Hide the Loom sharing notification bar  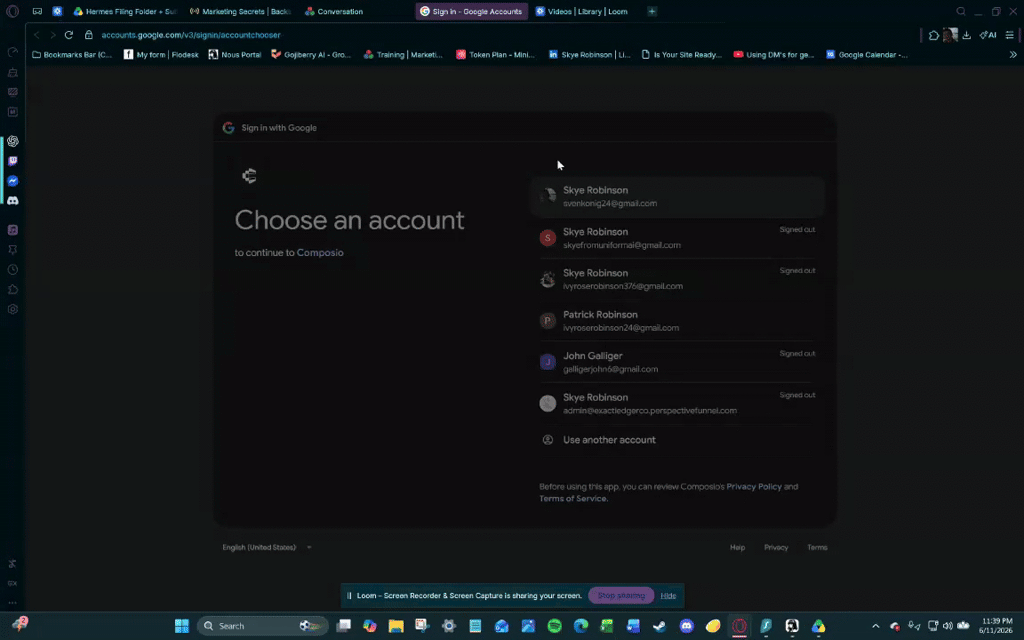pos(668,596)
